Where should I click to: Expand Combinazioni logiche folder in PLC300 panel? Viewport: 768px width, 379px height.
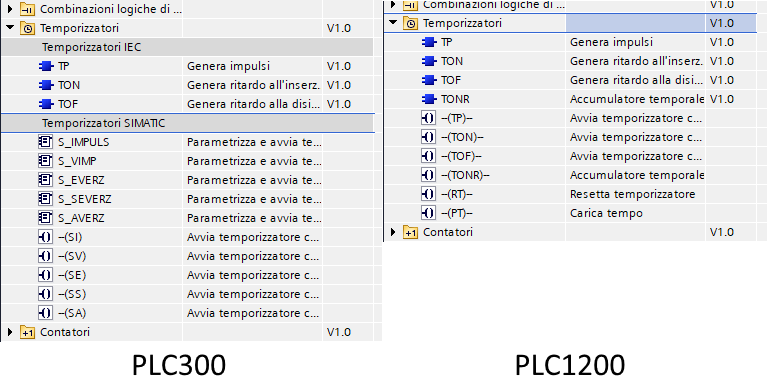tap(10, 9)
